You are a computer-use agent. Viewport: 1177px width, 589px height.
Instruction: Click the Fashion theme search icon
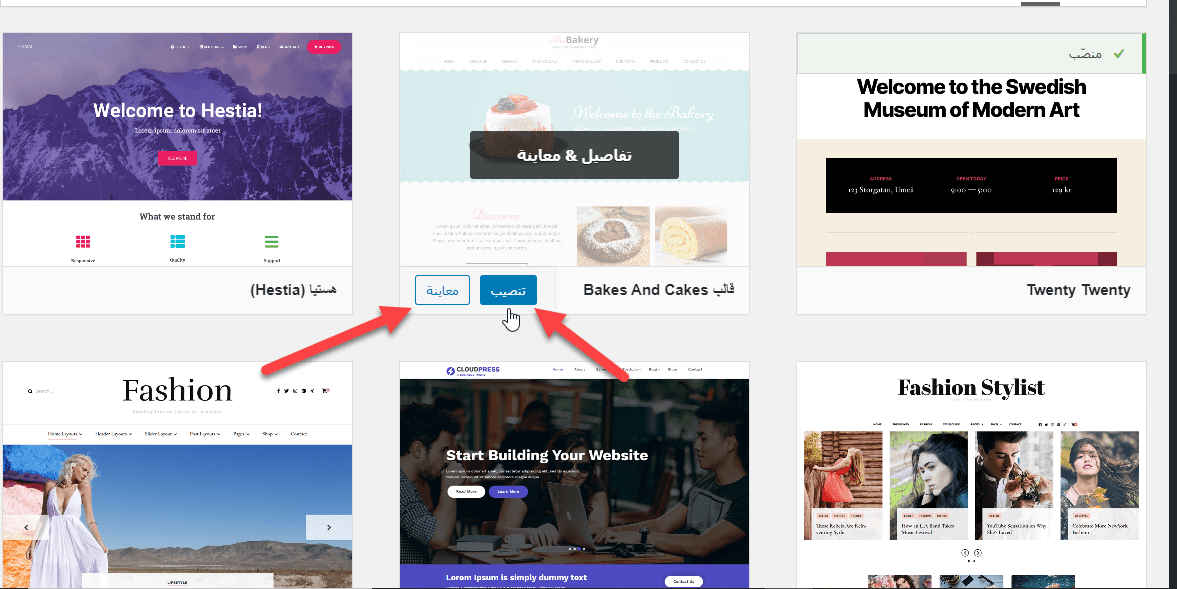click(x=30, y=391)
